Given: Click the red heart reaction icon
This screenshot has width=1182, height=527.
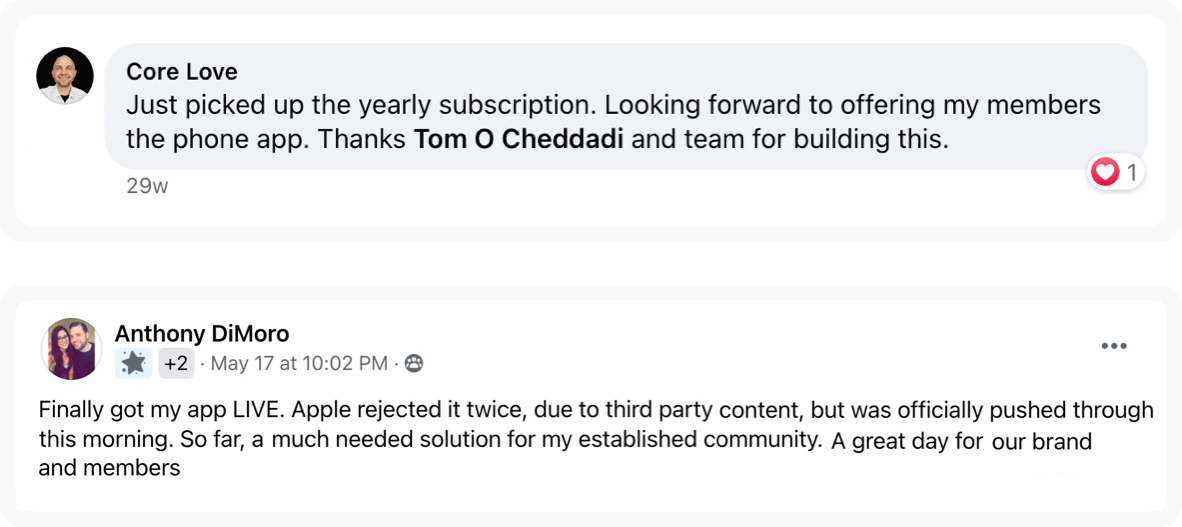Looking at the screenshot, I should (1104, 173).
